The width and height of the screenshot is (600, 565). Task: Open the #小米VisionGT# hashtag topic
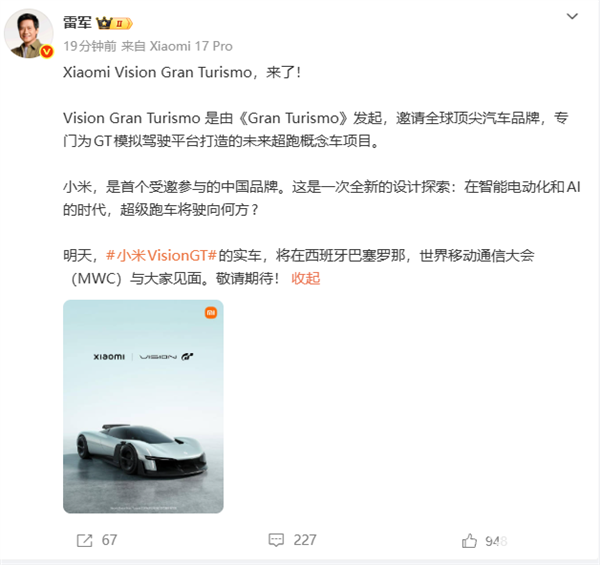click(x=161, y=255)
